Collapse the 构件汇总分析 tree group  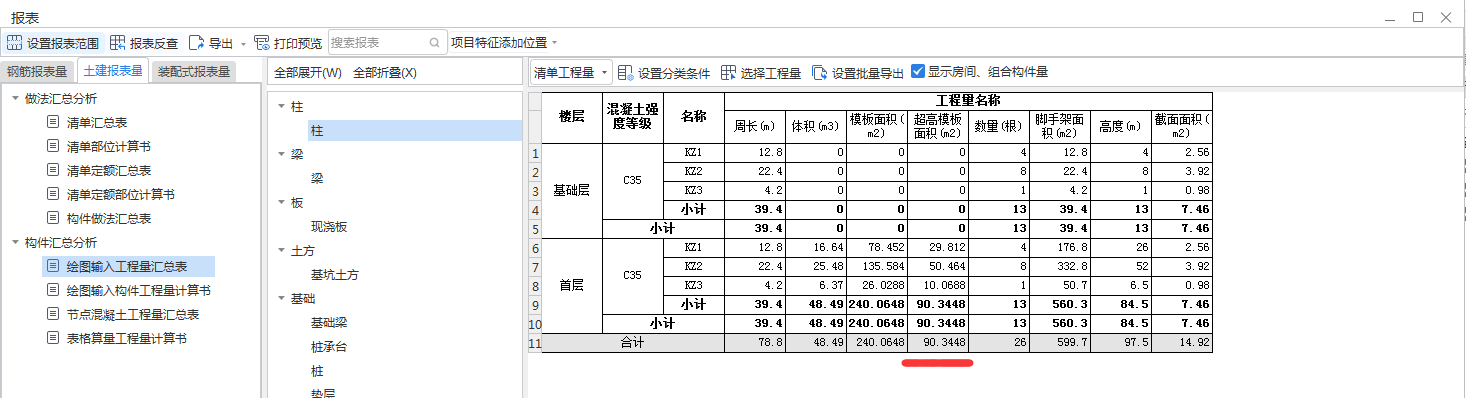click(15, 243)
